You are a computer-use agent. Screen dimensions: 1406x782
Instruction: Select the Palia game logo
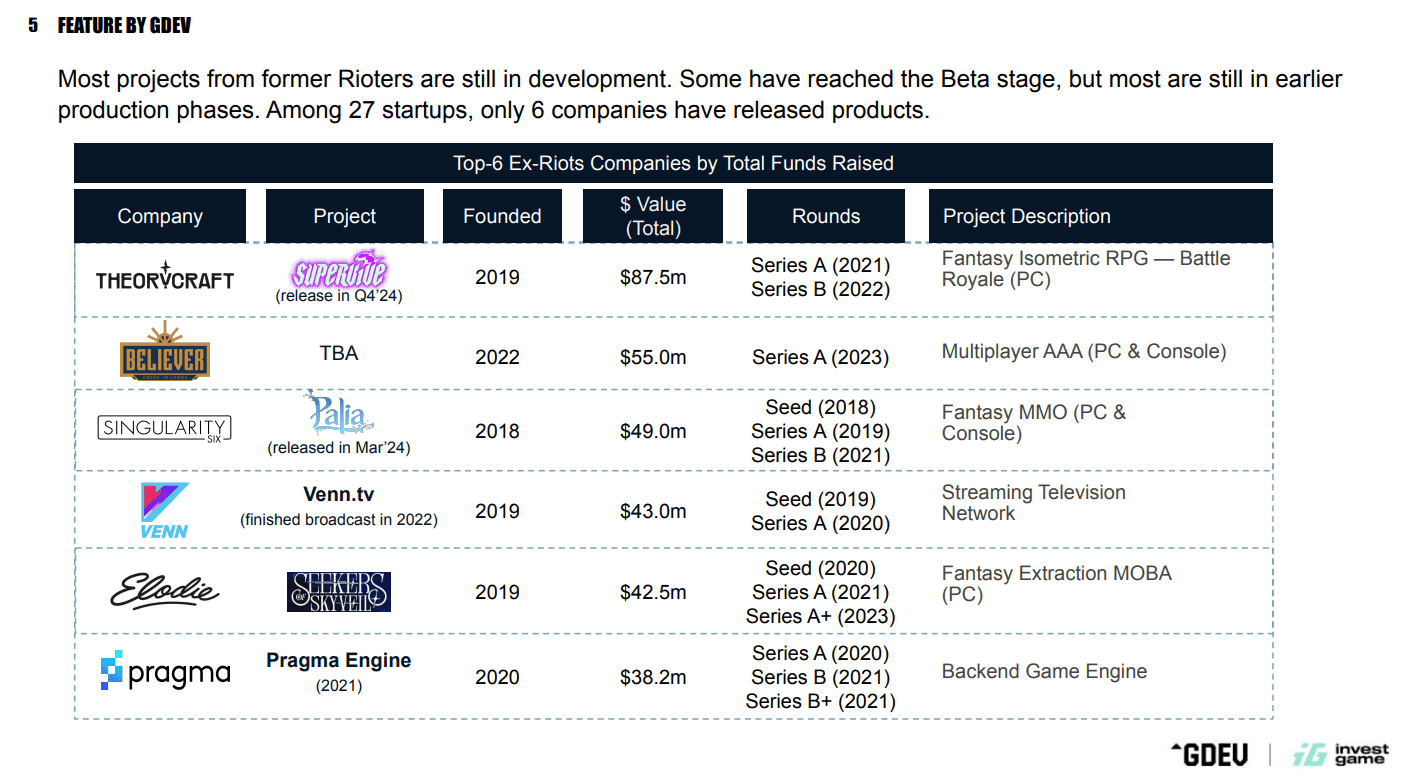pos(338,414)
